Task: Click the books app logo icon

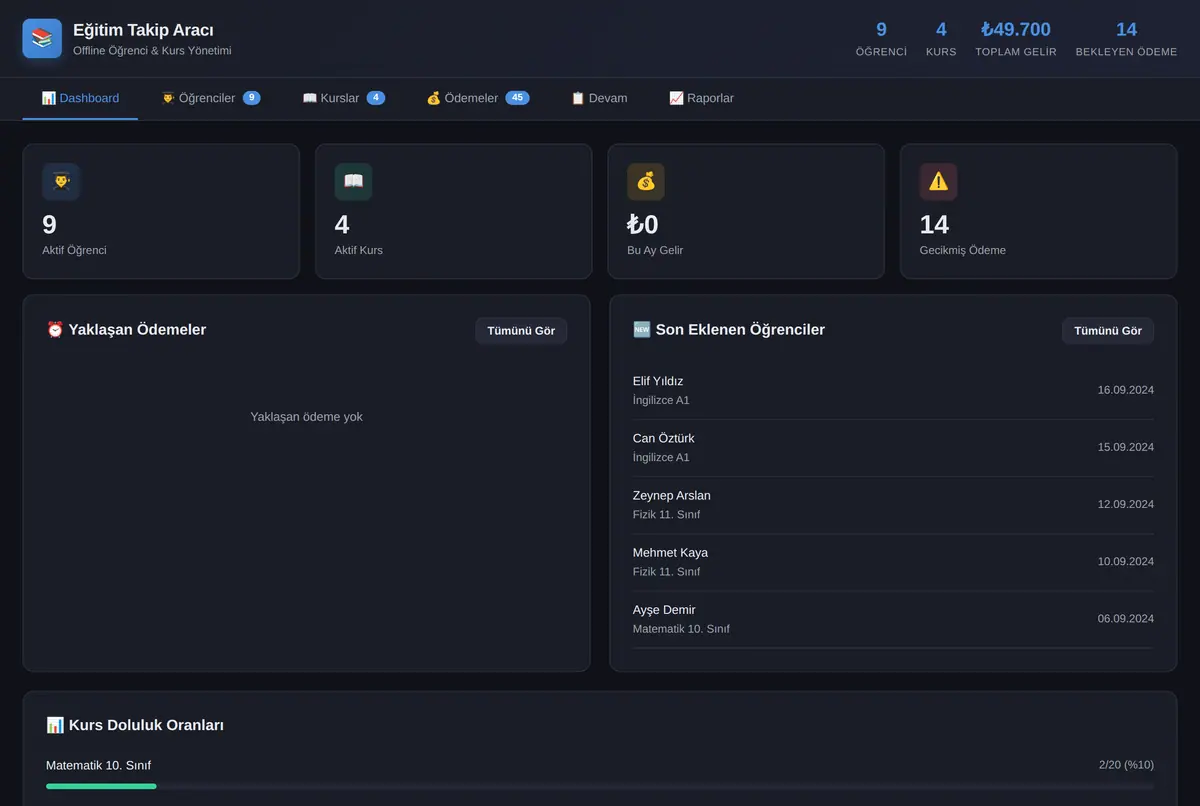Action: [42, 39]
